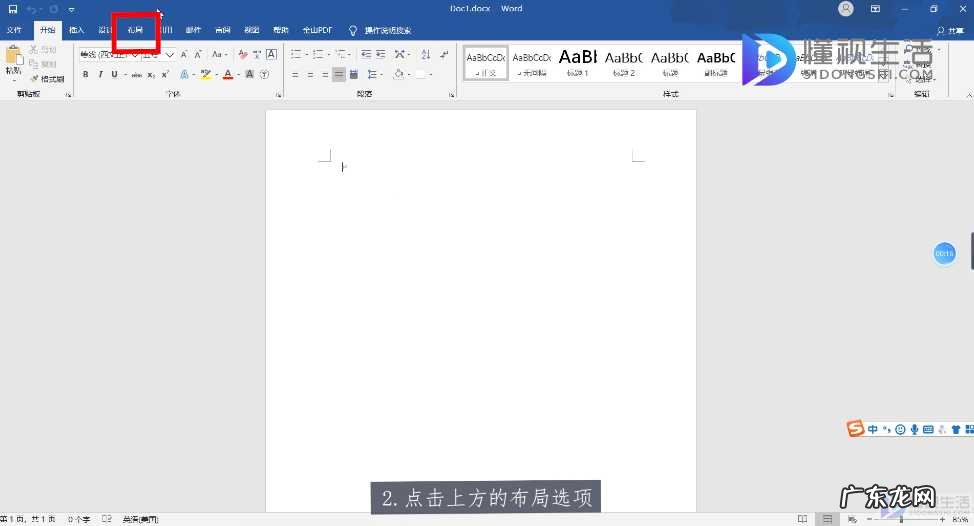Toggle superscript x² button
This screenshot has height=526, width=974.
pos(165,75)
